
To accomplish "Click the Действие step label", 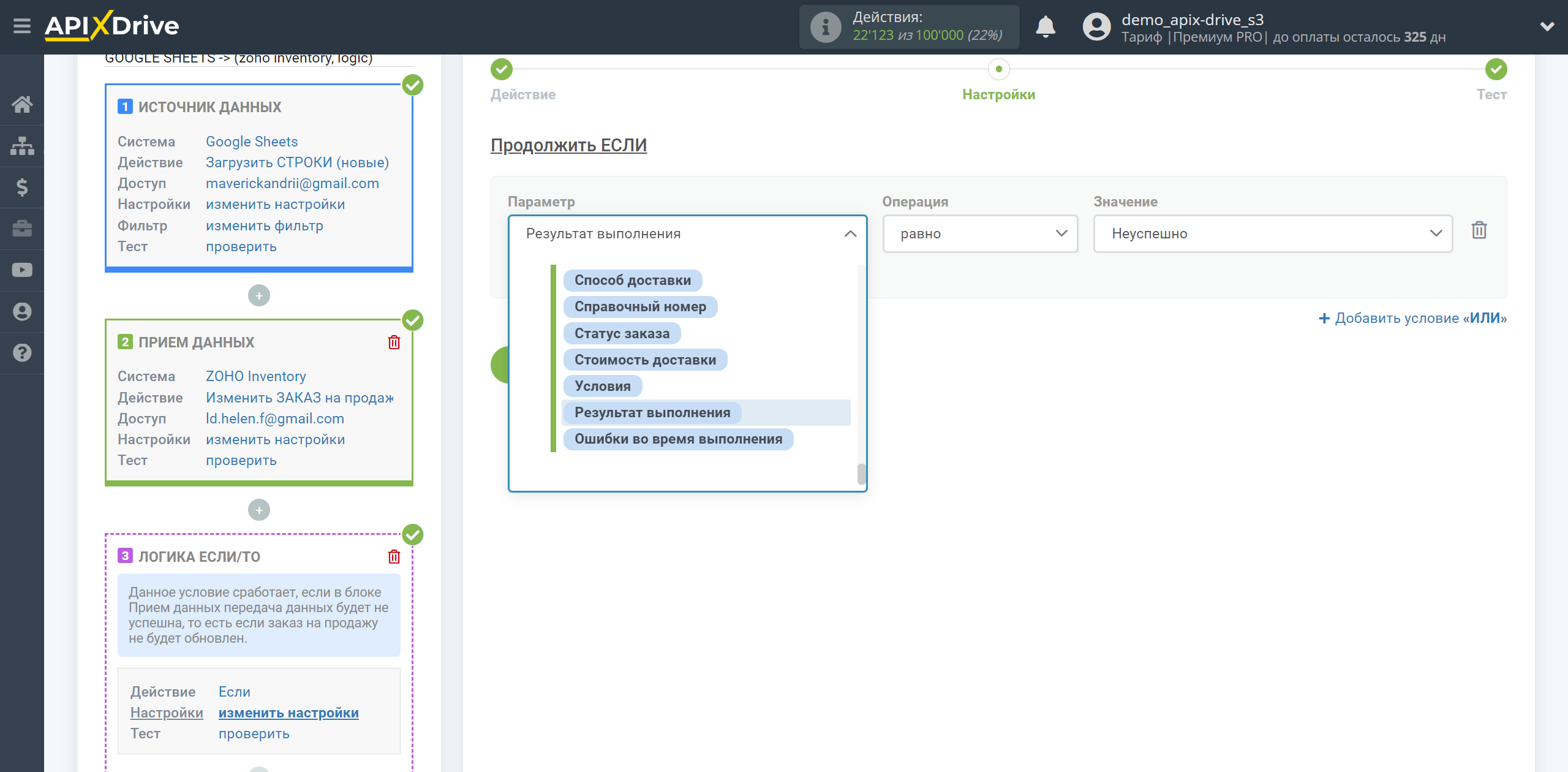I will click(x=523, y=94).
